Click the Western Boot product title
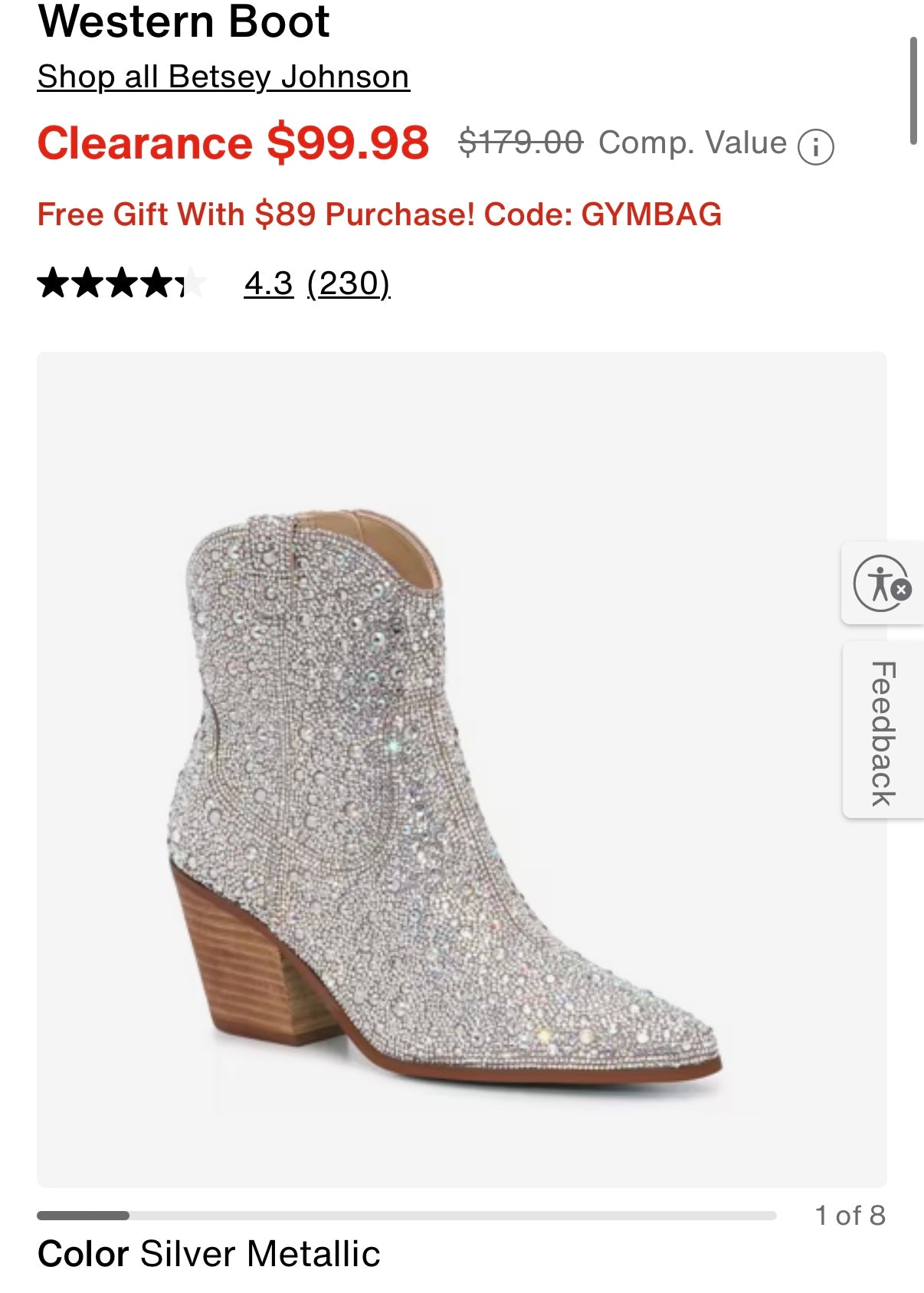 [184, 21]
